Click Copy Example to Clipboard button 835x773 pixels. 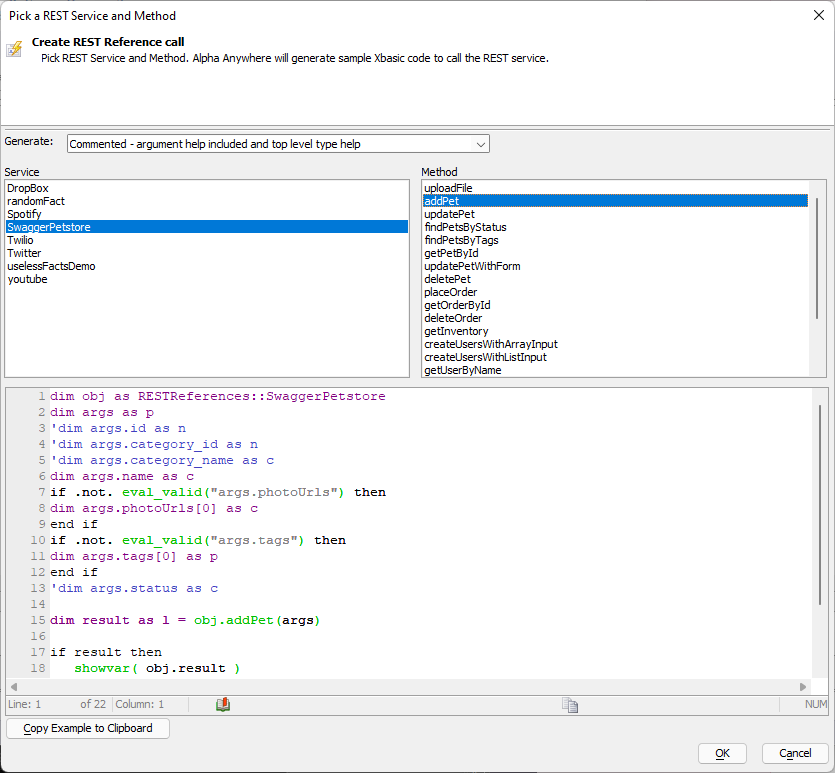(88, 728)
